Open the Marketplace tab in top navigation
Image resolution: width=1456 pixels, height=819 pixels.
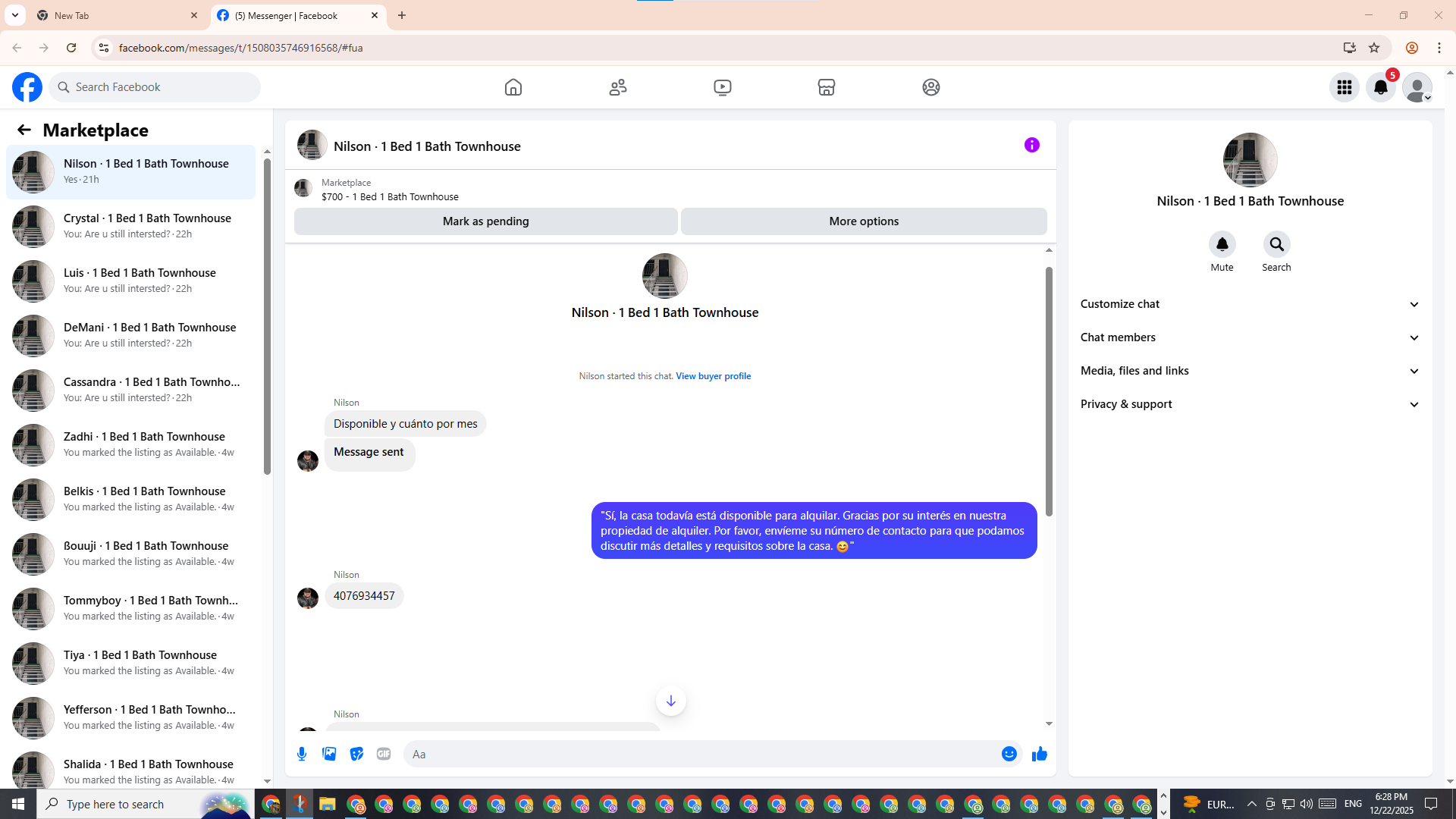point(827,87)
